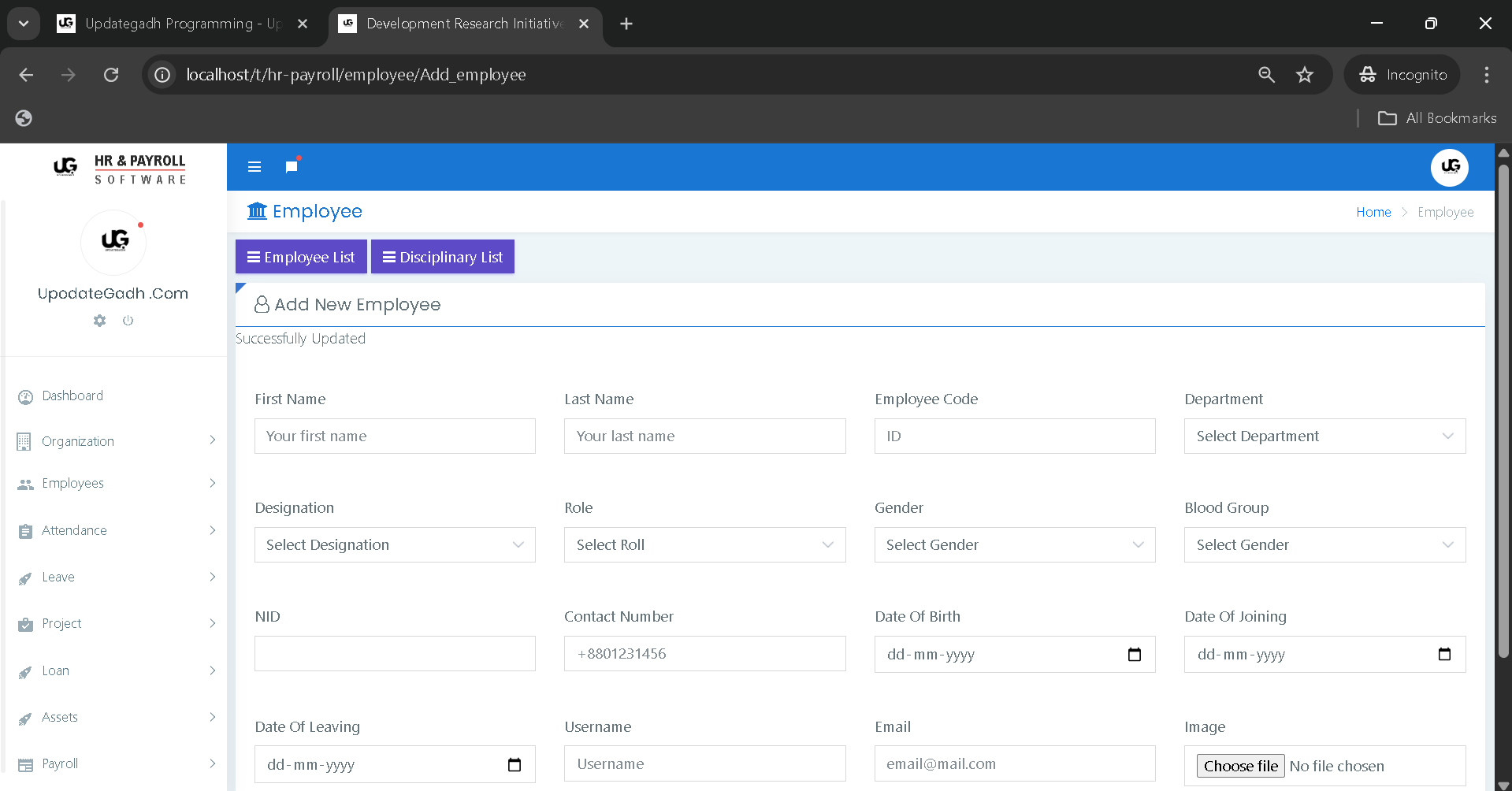Open the Date Of Joining calendar picker icon
Image resolution: width=1512 pixels, height=791 pixels.
(1443, 655)
